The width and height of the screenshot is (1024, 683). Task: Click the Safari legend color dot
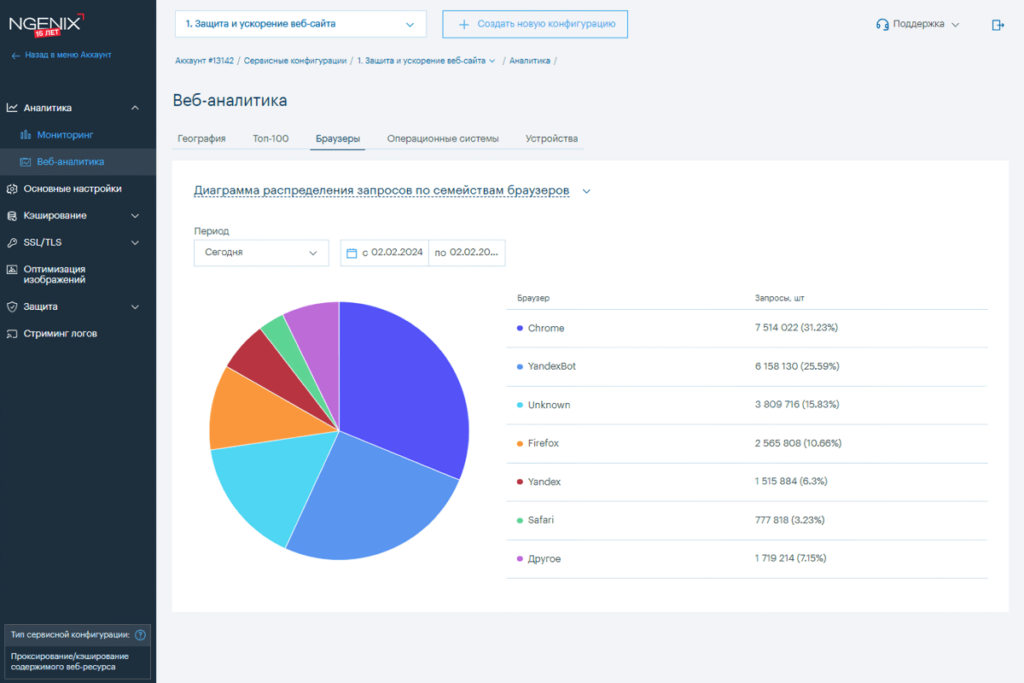pos(520,520)
